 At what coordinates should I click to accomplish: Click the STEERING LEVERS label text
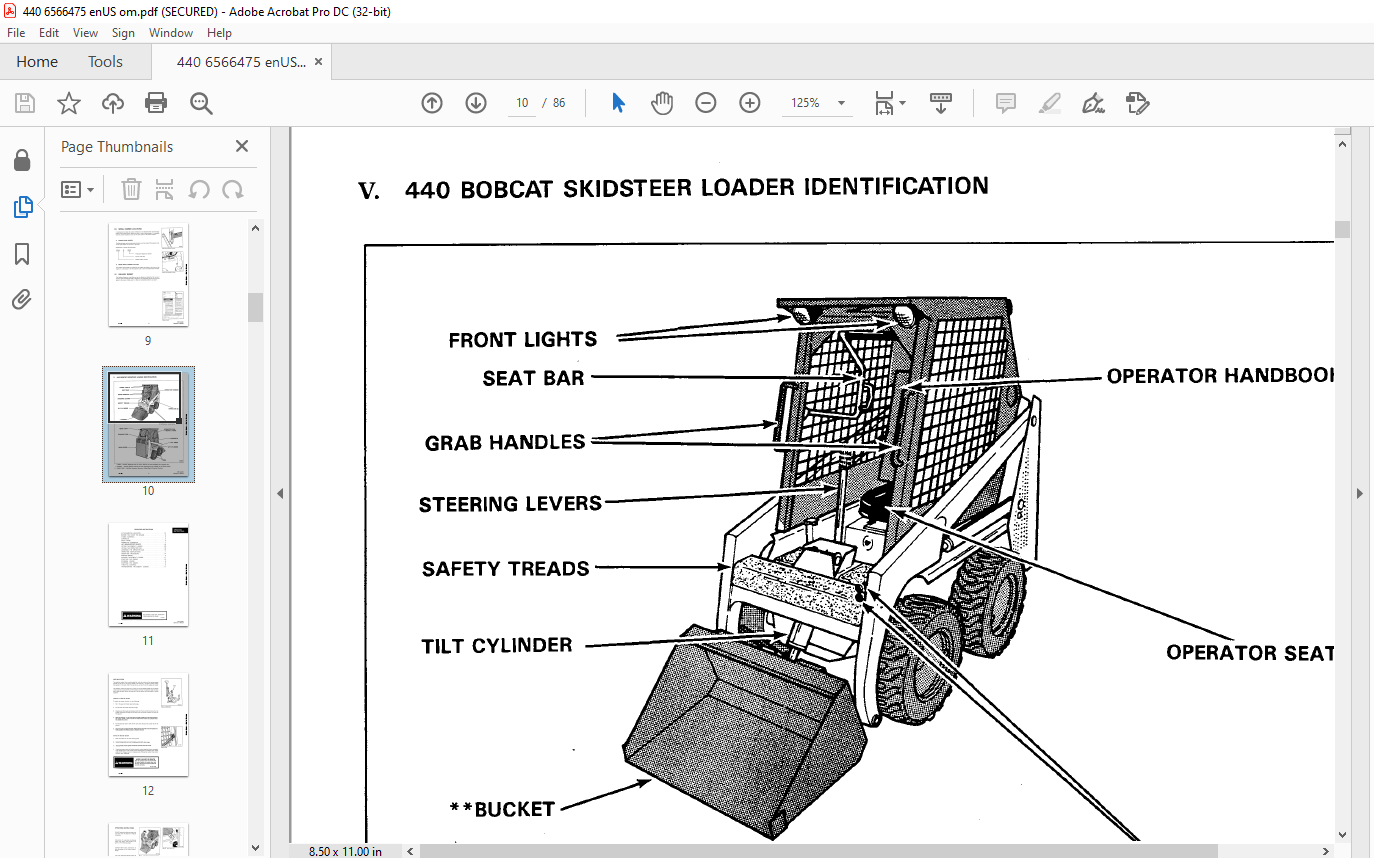(x=510, y=504)
